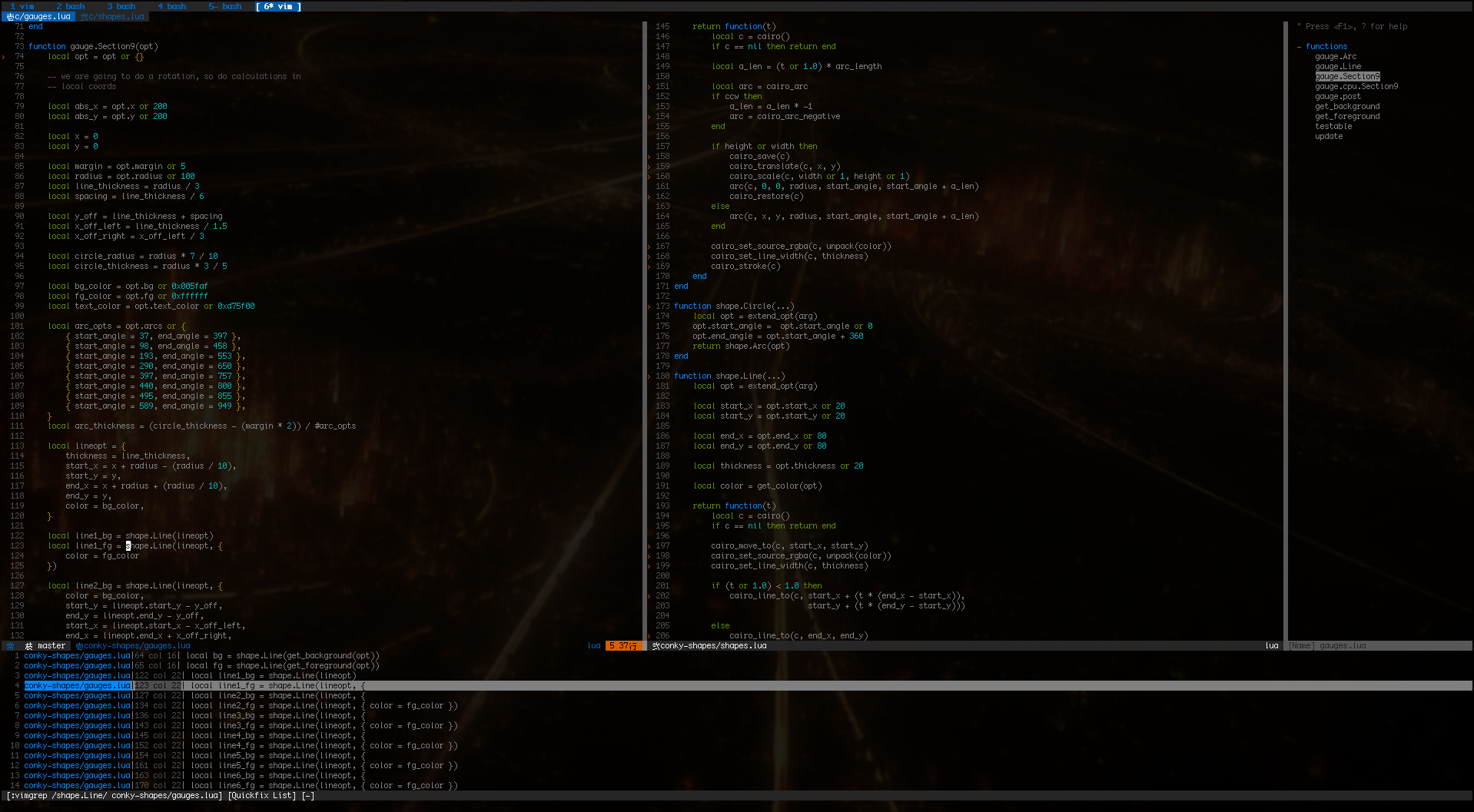
Task: Place cursor on function shape.Circle line
Action: (734, 307)
